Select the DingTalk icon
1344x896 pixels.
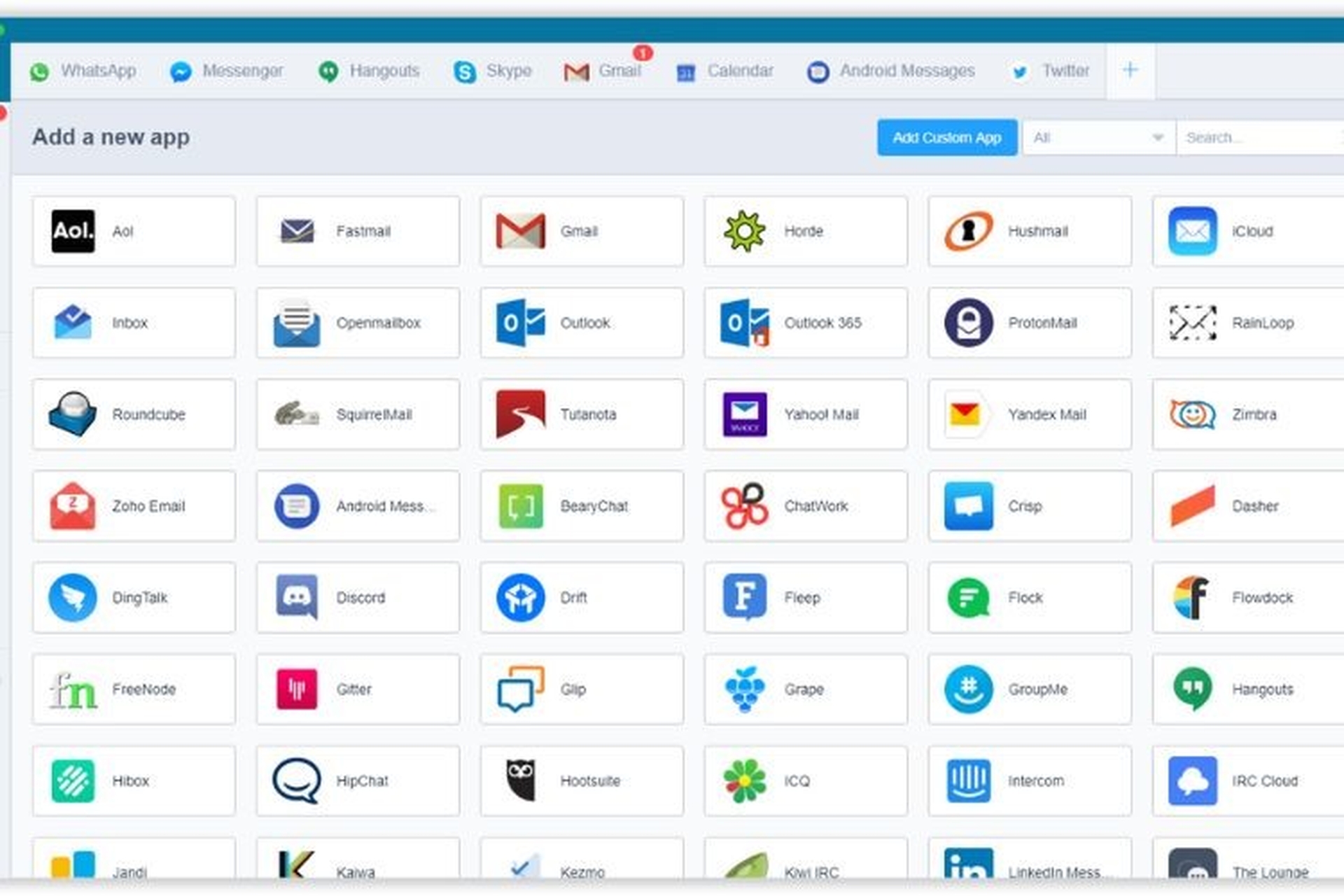73,597
